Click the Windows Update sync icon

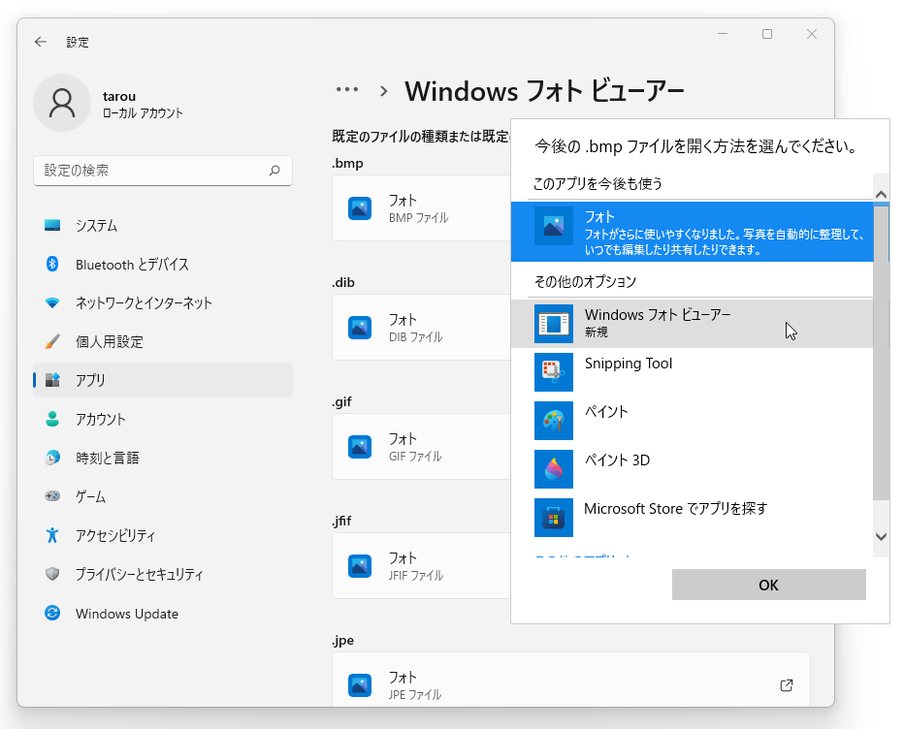[x=52, y=612]
